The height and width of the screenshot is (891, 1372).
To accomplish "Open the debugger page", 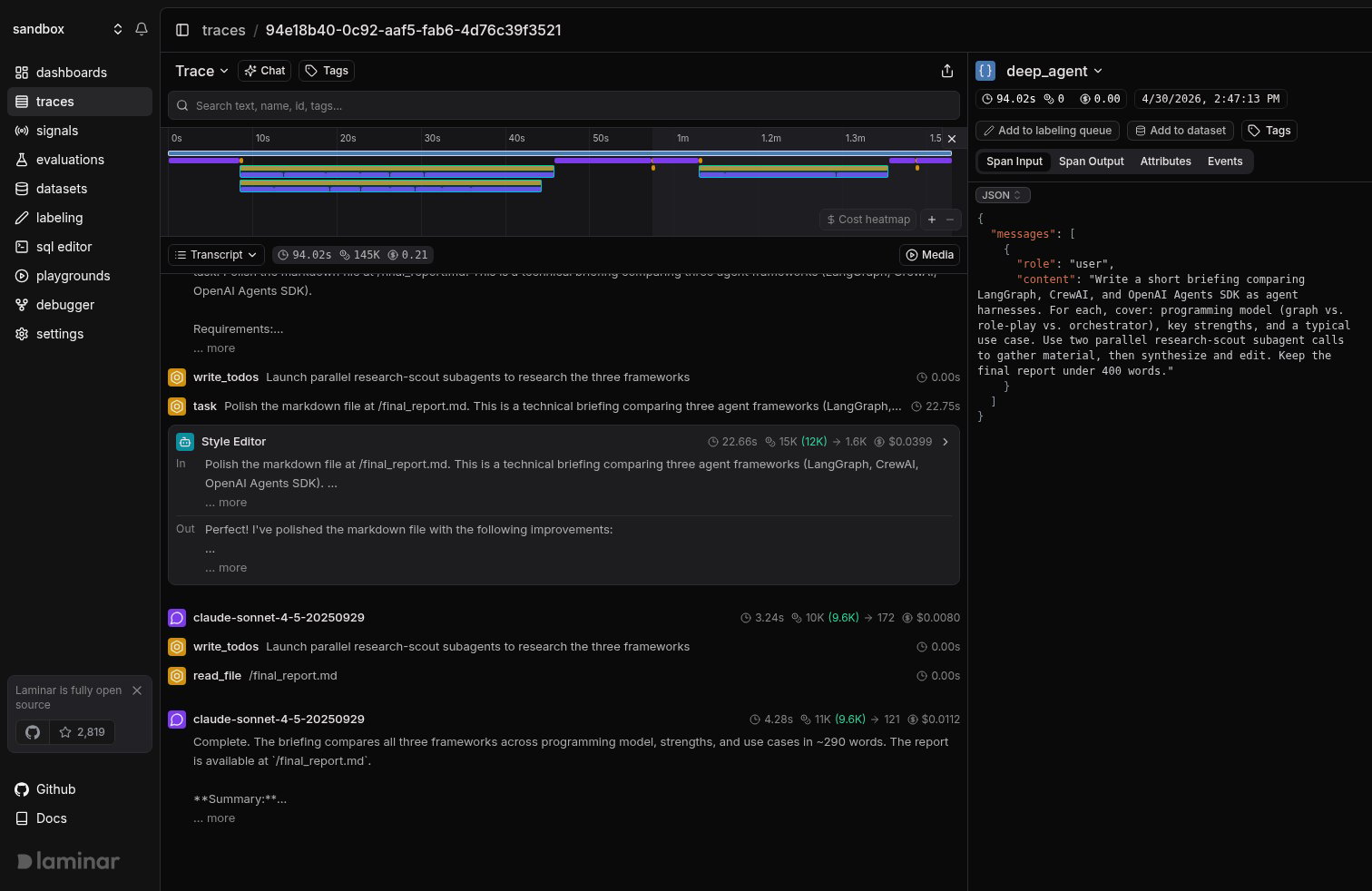I will click(80, 305).
